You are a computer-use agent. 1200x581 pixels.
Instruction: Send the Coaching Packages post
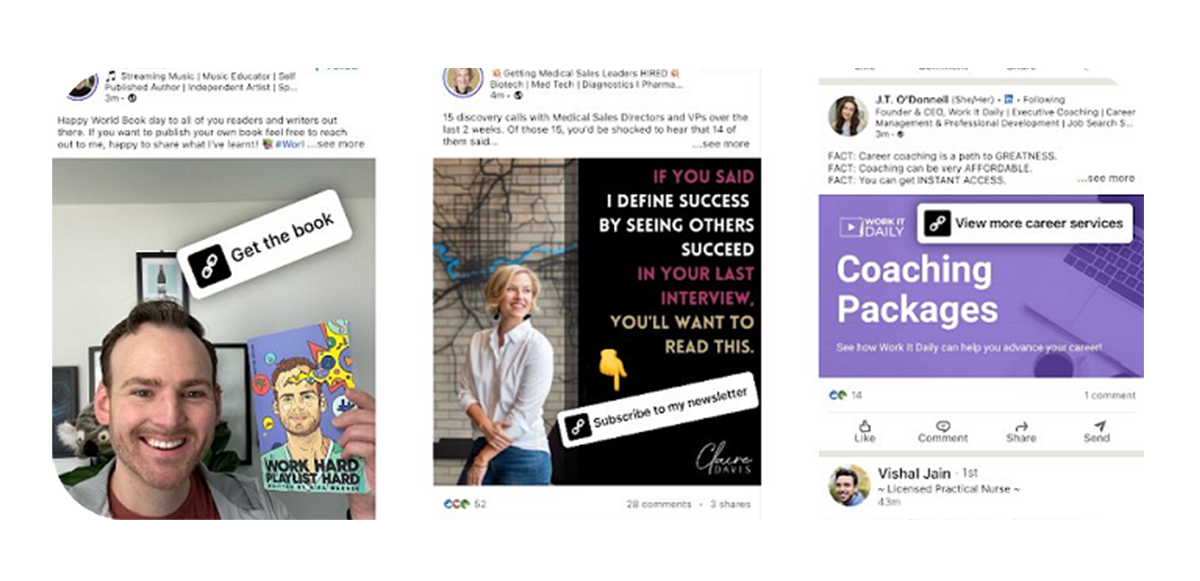coord(1096,431)
